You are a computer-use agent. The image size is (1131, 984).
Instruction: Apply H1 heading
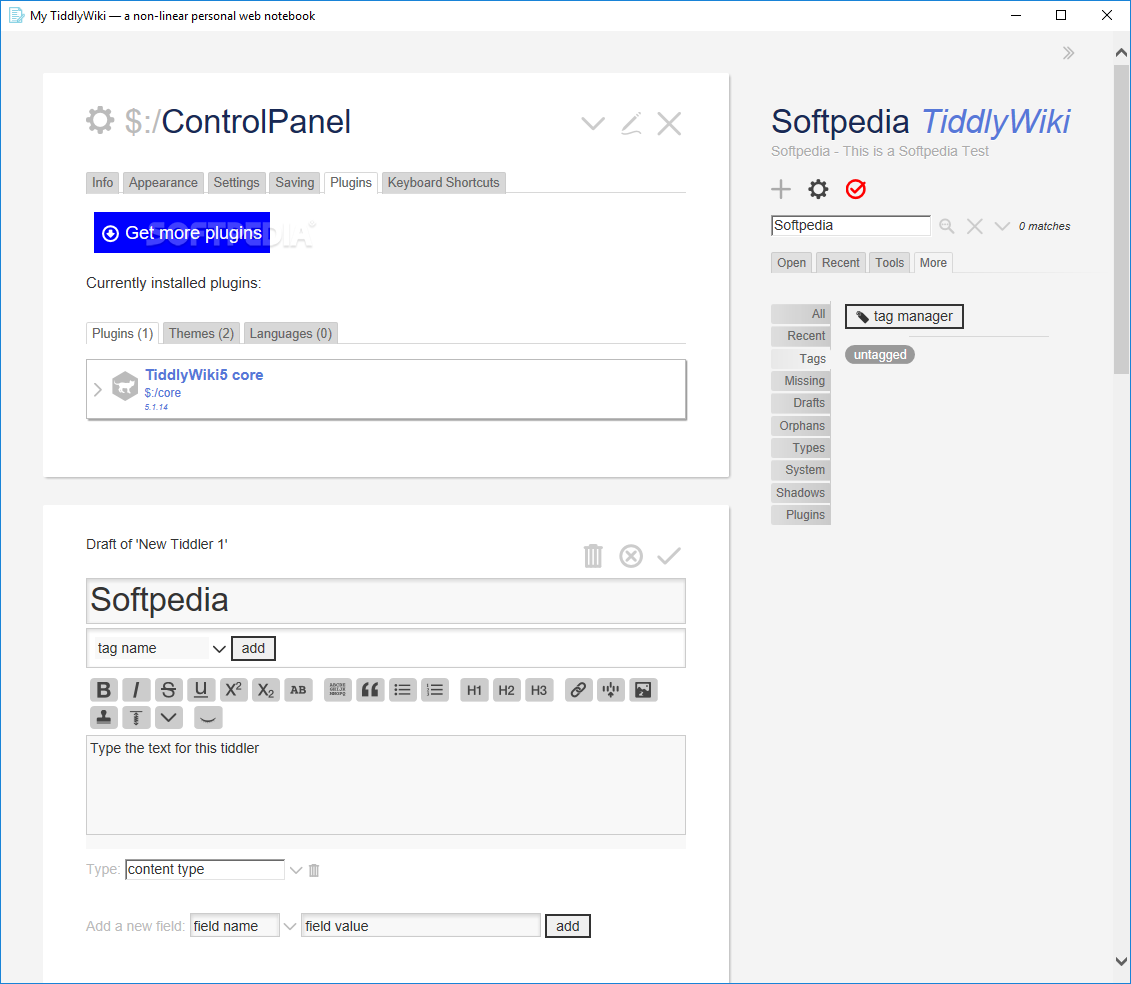pos(474,690)
